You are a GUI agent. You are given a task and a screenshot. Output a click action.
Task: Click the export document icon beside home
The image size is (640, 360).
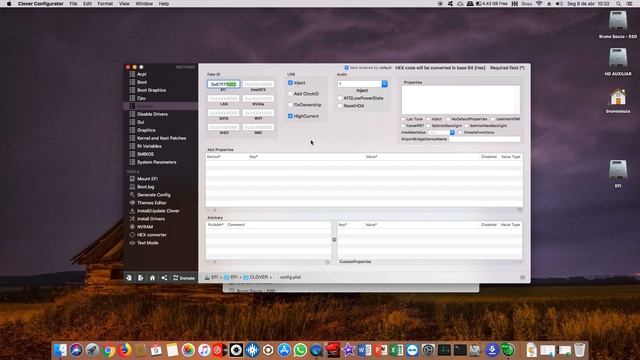(x=140, y=278)
